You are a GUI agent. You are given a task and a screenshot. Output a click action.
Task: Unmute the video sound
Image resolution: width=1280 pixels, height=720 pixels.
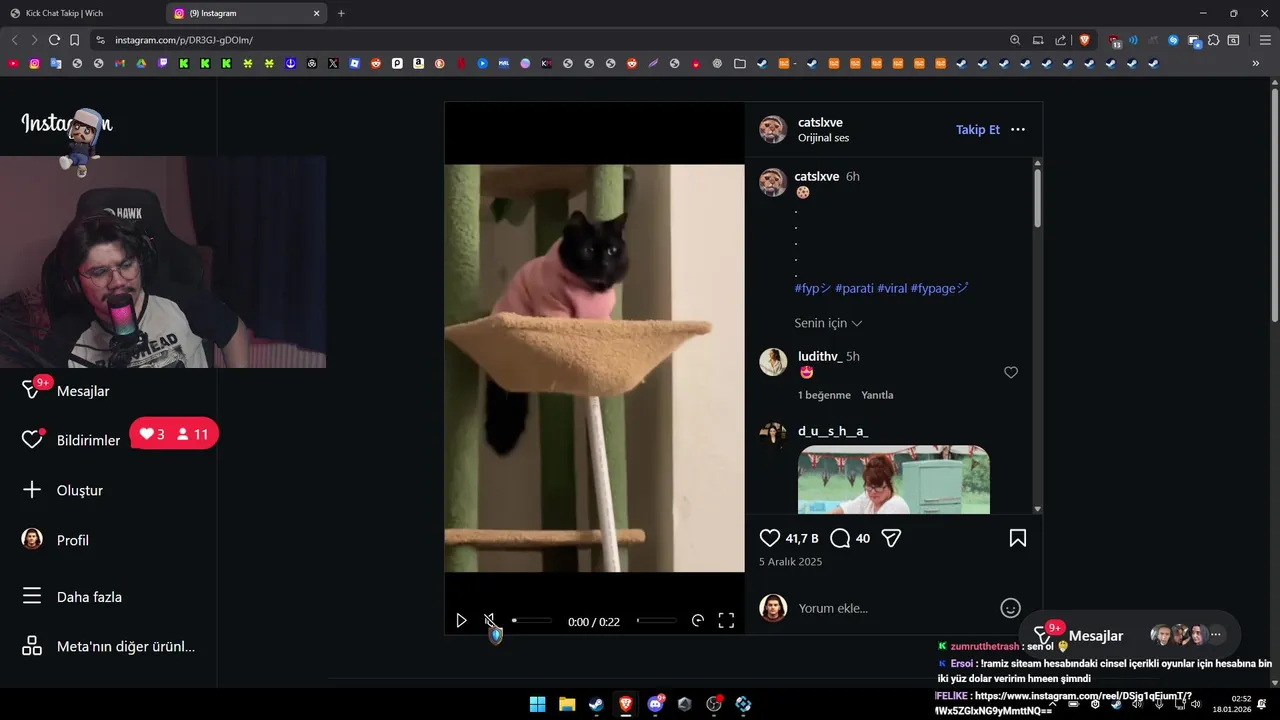pyautogui.click(x=490, y=621)
